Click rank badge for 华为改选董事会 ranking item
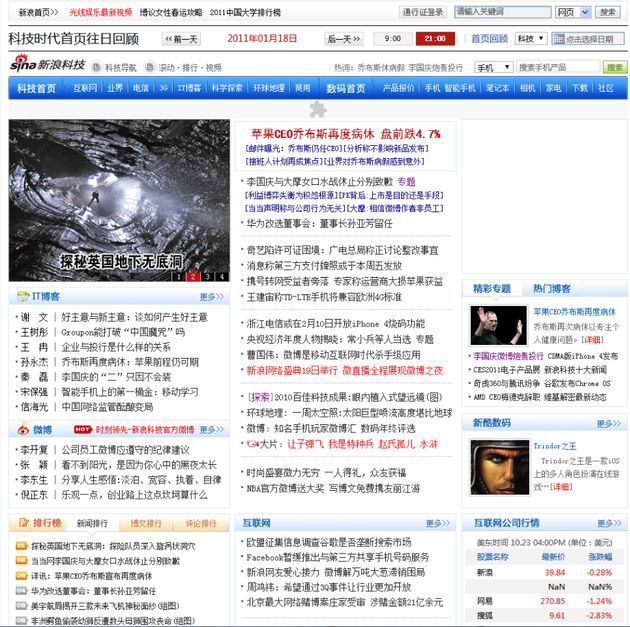Image resolution: width=630 pixels, height=627 pixels. [x=21, y=591]
